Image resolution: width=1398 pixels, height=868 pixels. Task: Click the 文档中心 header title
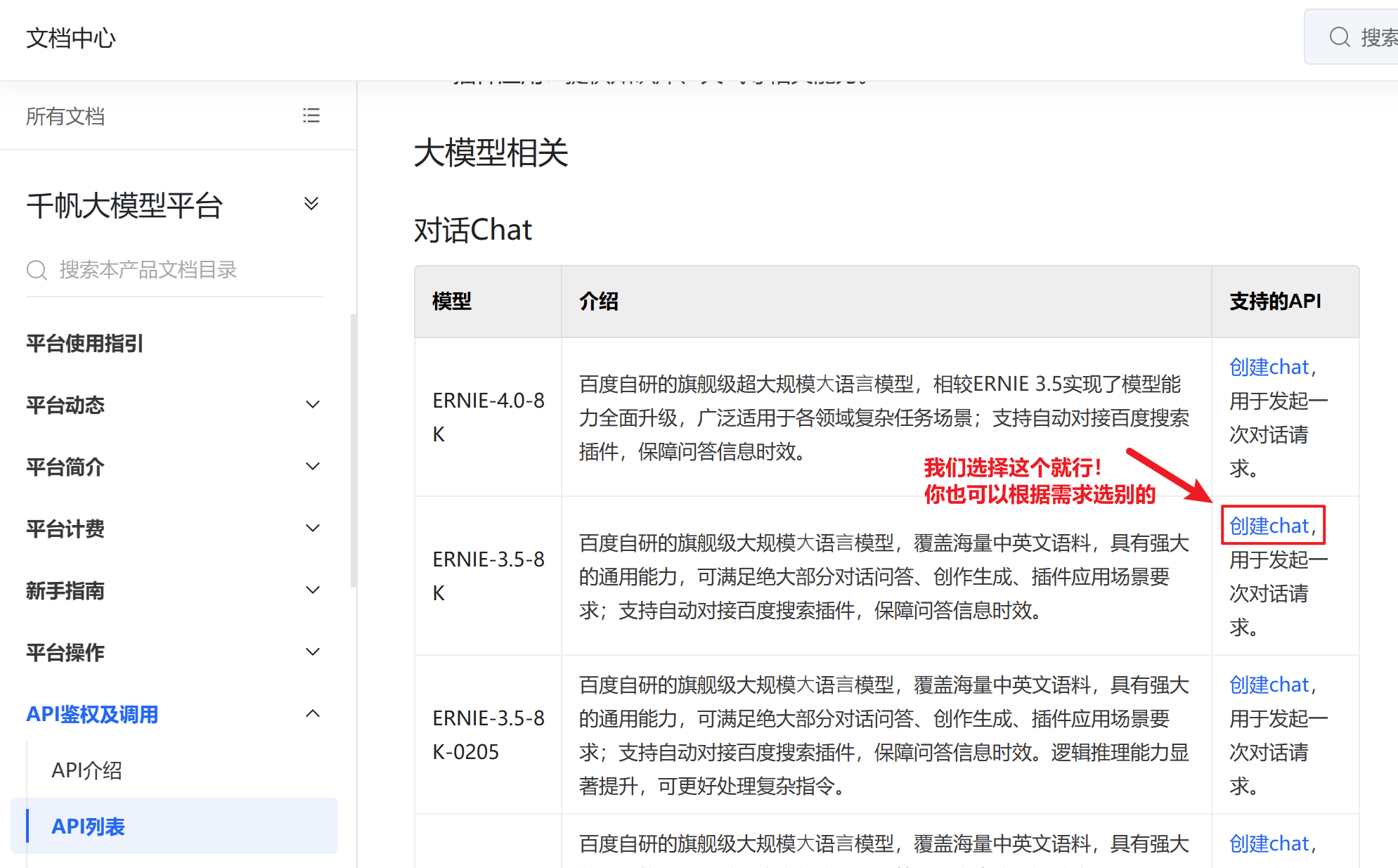[x=71, y=38]
